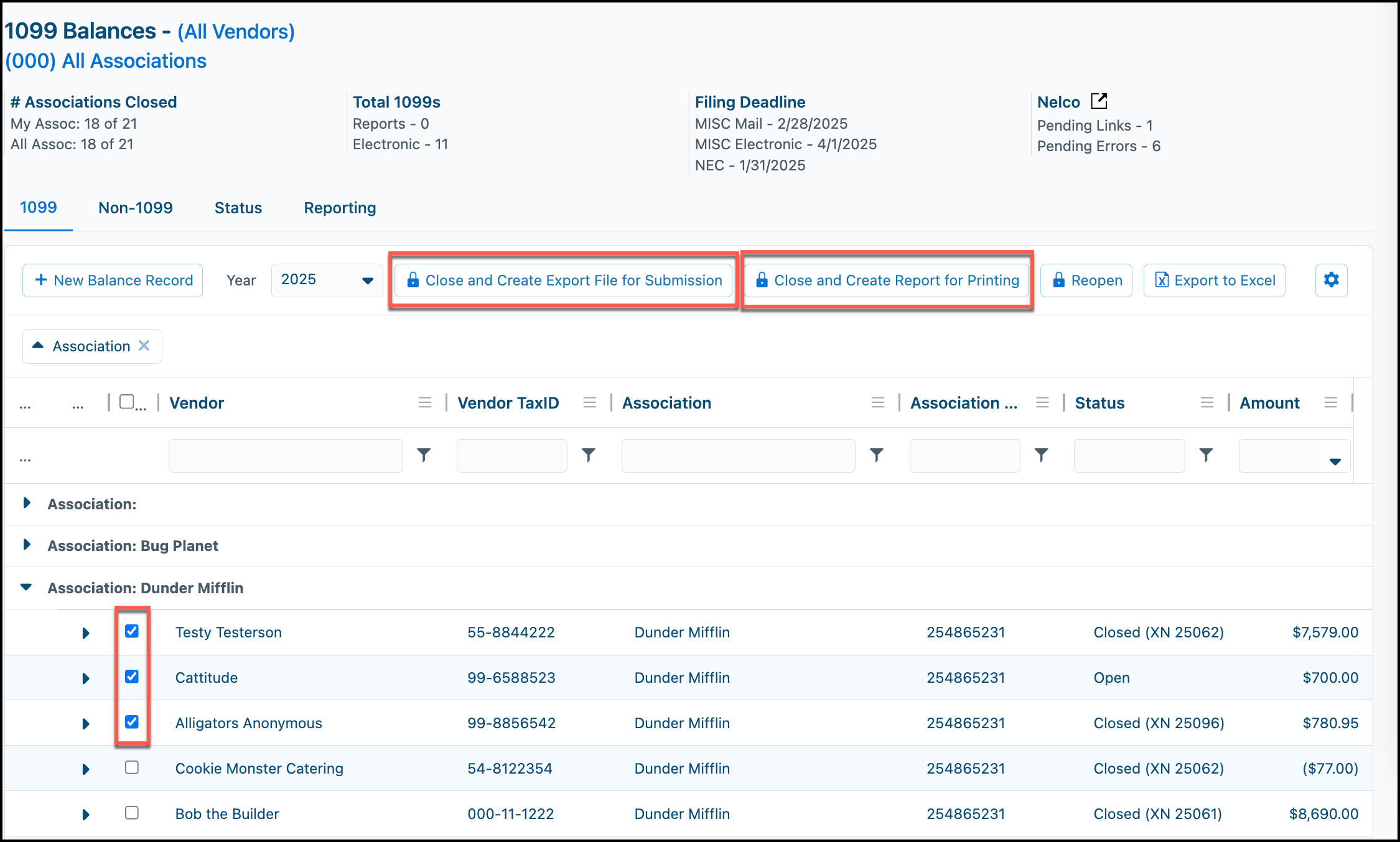Viewport: 1400px width, 842px height.
Task: Click Close and Create Export File for Submission
Action: pyautogui.click(x=564, y=280)
